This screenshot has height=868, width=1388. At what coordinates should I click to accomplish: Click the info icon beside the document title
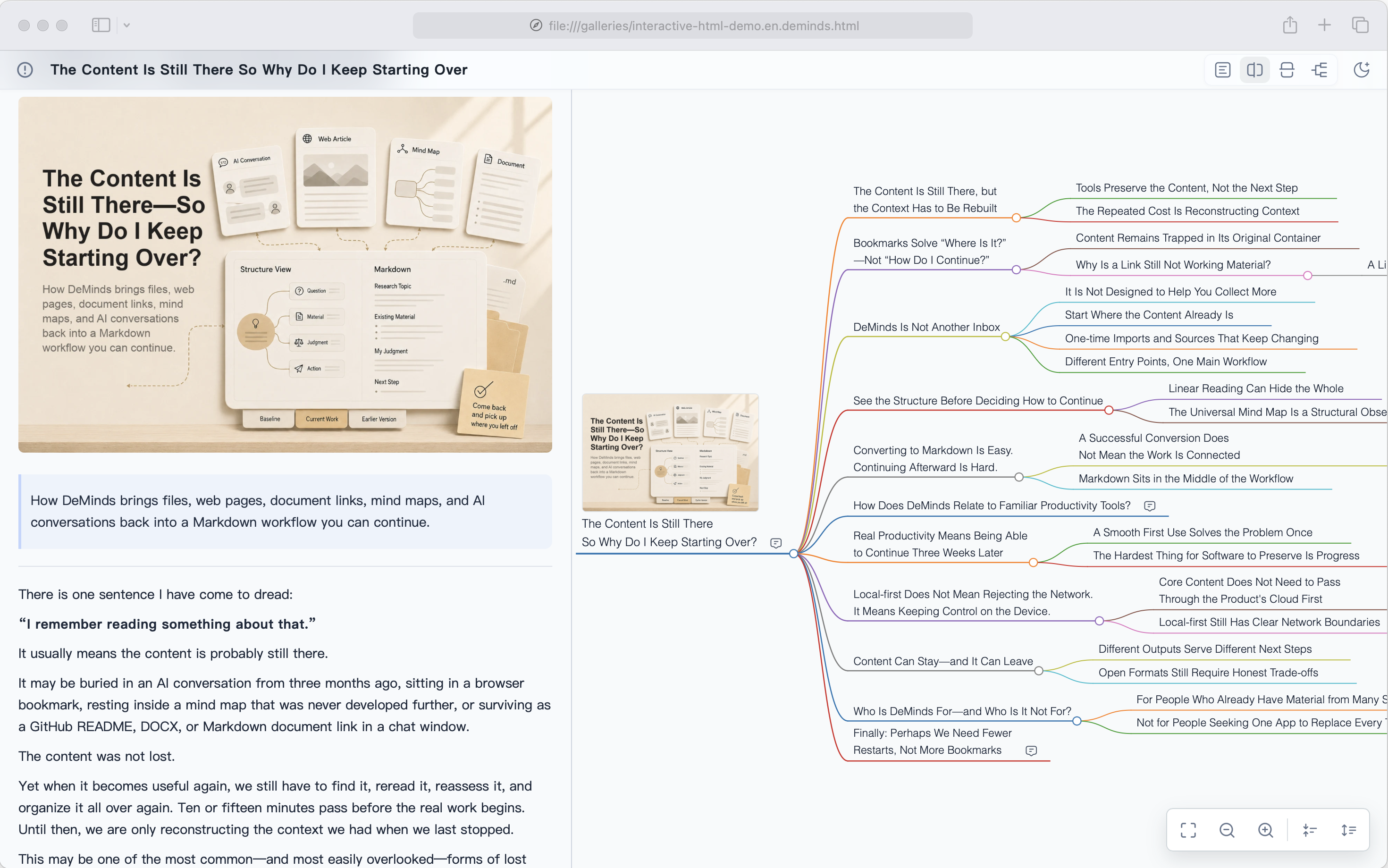tap(25, 69)
